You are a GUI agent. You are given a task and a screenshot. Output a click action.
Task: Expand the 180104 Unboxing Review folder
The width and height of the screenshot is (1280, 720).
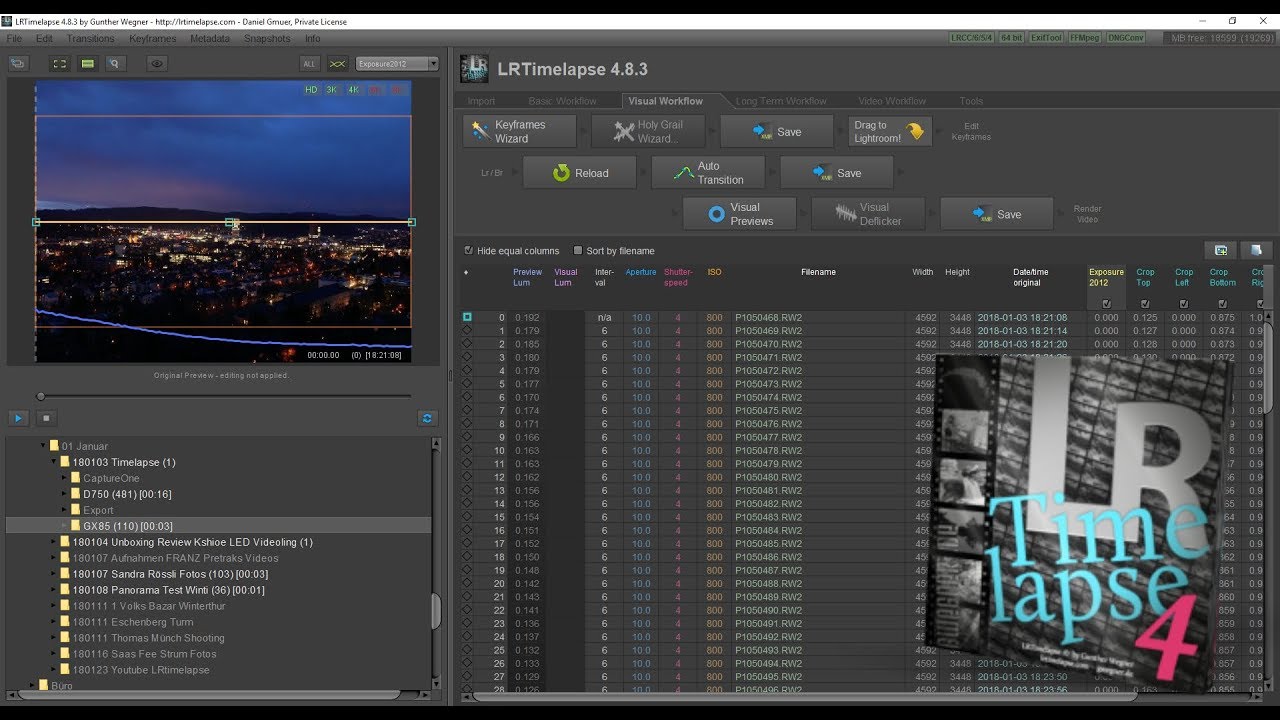point(54,542)
